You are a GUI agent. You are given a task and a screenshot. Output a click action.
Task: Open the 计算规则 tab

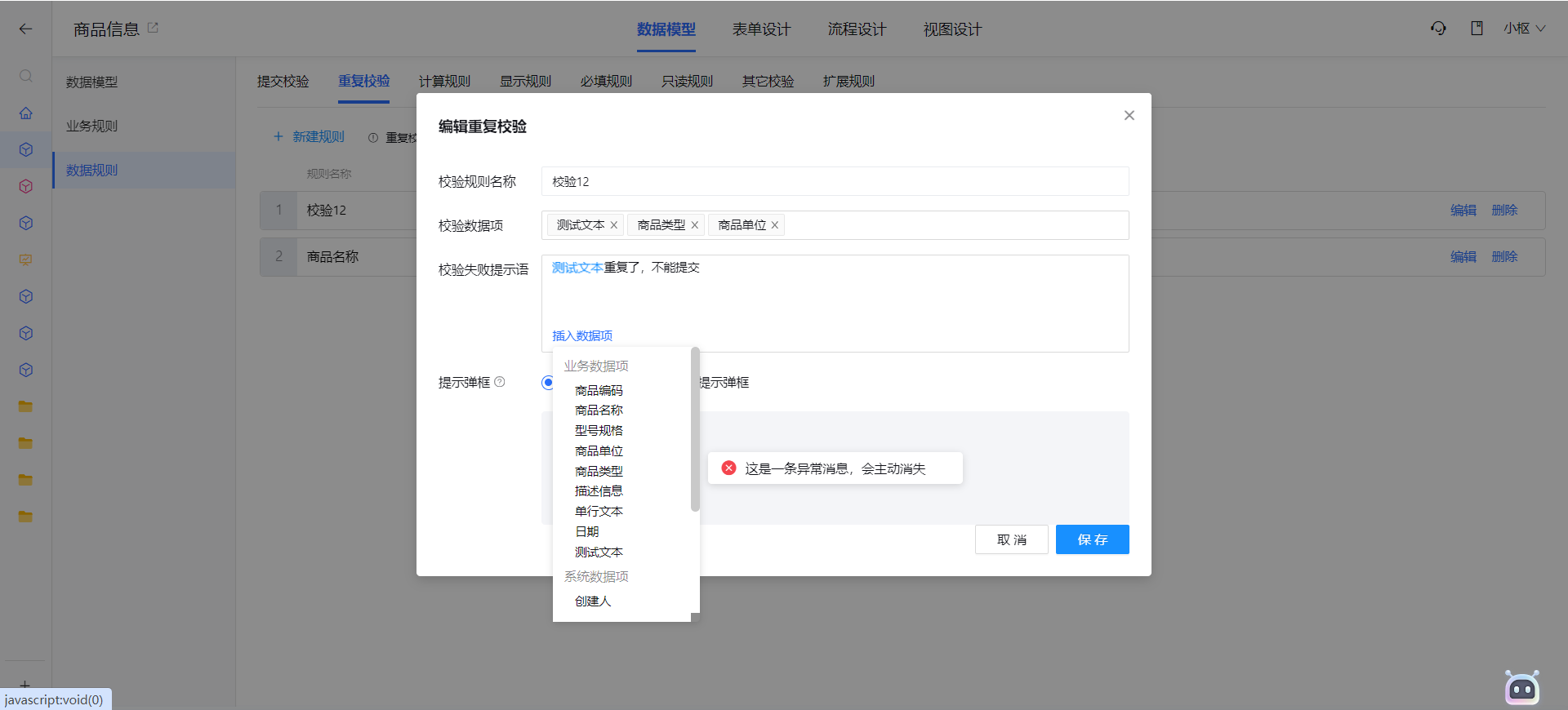click(444, 82)
